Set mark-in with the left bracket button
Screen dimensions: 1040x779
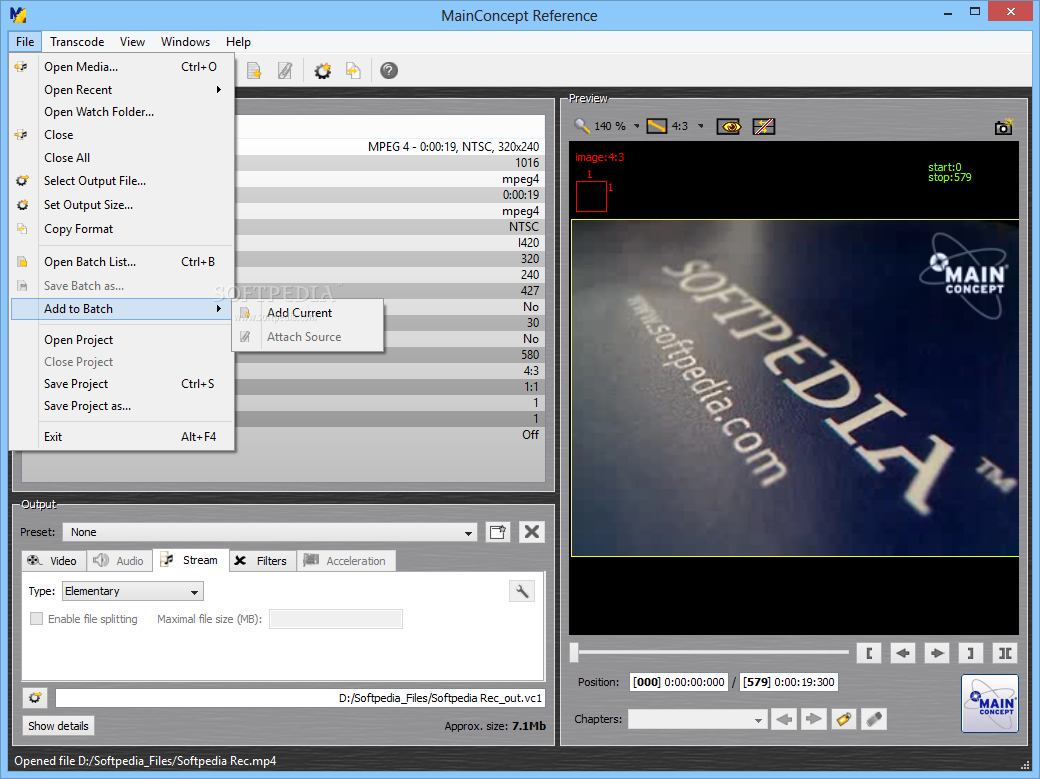869,654
